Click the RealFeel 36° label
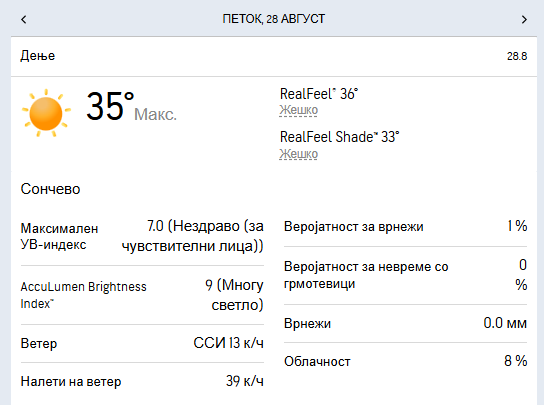 point(319,94)
